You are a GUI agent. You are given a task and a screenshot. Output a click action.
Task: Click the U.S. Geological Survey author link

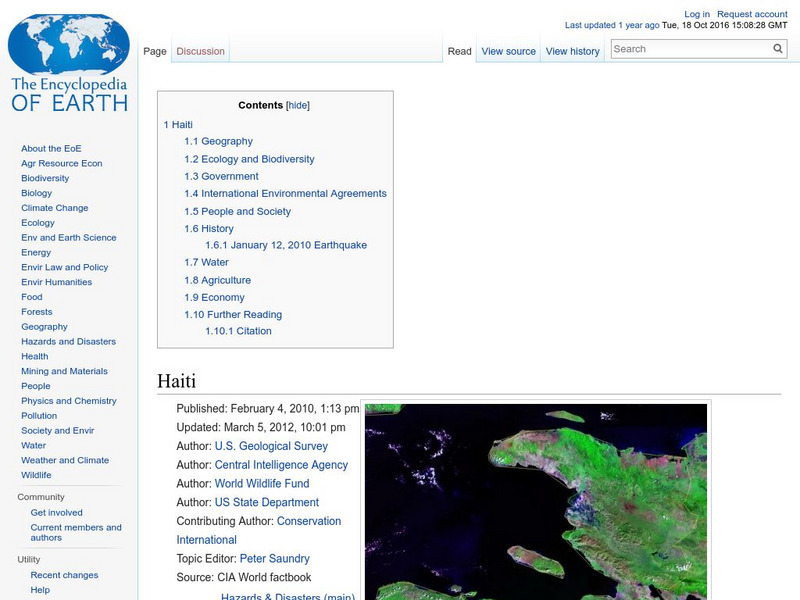(x=271, y=446)
